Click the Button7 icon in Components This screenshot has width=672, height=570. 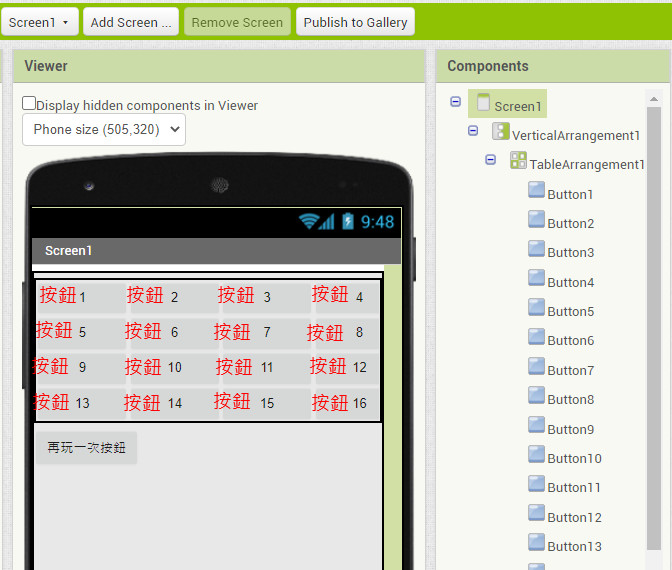click(536, 366)
